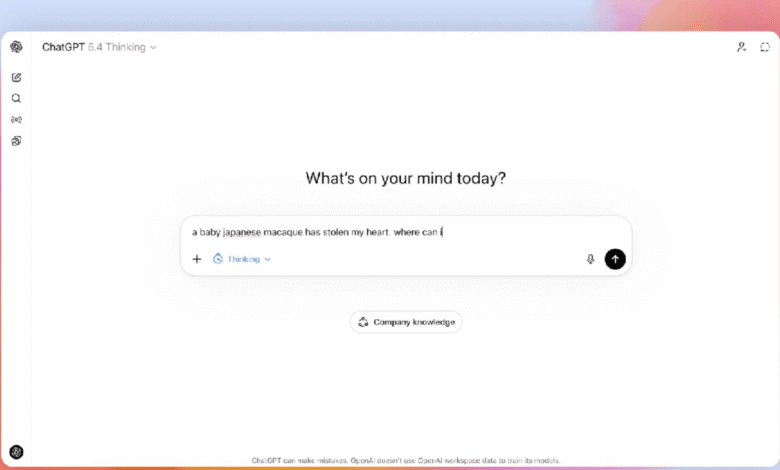Click the "What's on your mind today?" heading

pyautogui.click(x=405, y=178)
